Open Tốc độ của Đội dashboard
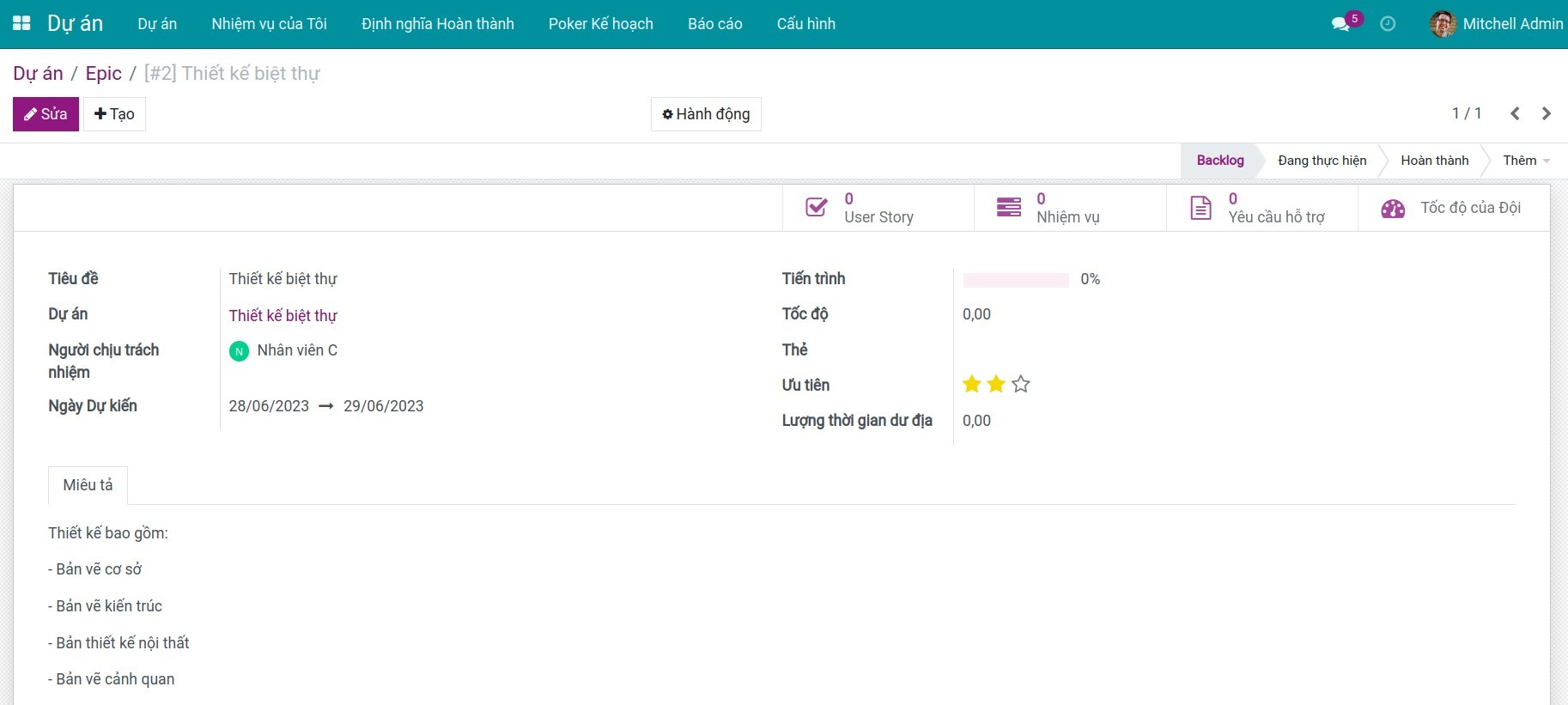Viewport: 1568px width, 705px height. point(1454,208)
